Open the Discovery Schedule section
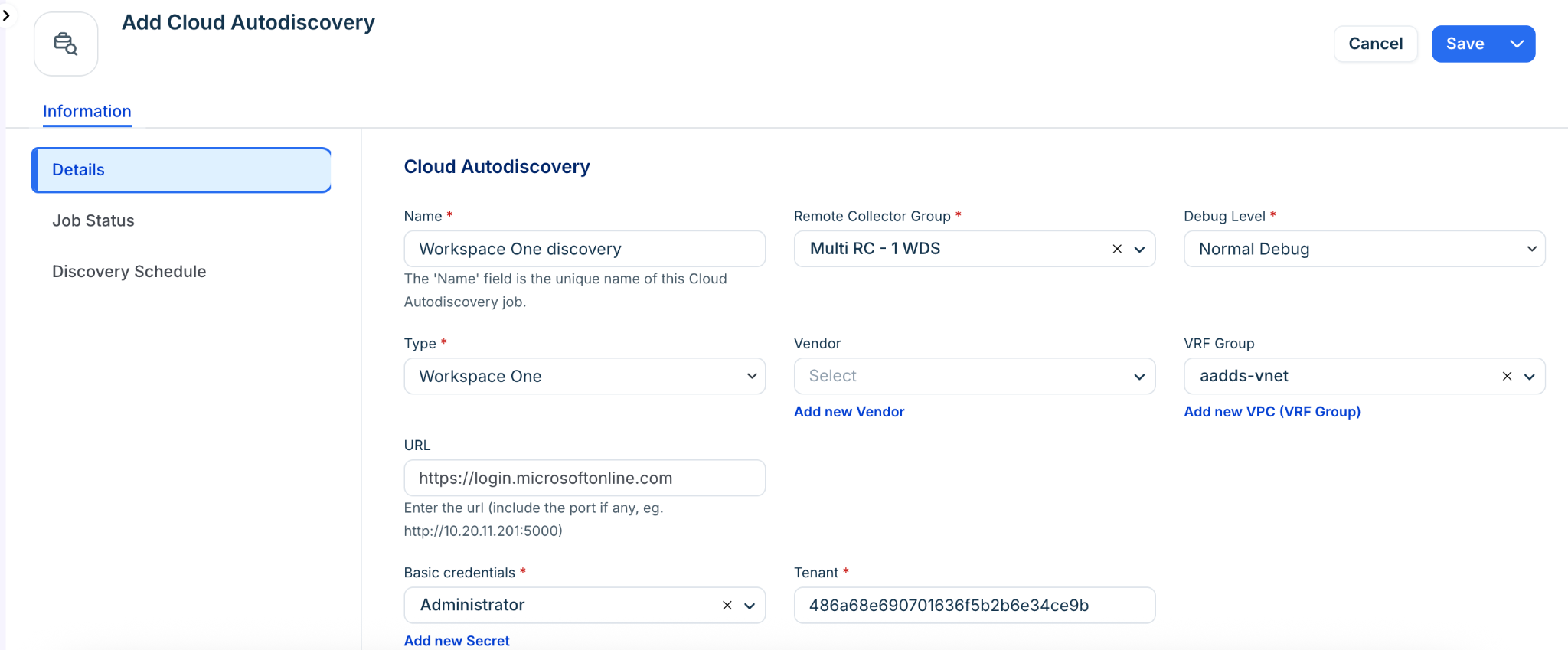Screen dimensions: 1568x650 click(x=129, y=272)
